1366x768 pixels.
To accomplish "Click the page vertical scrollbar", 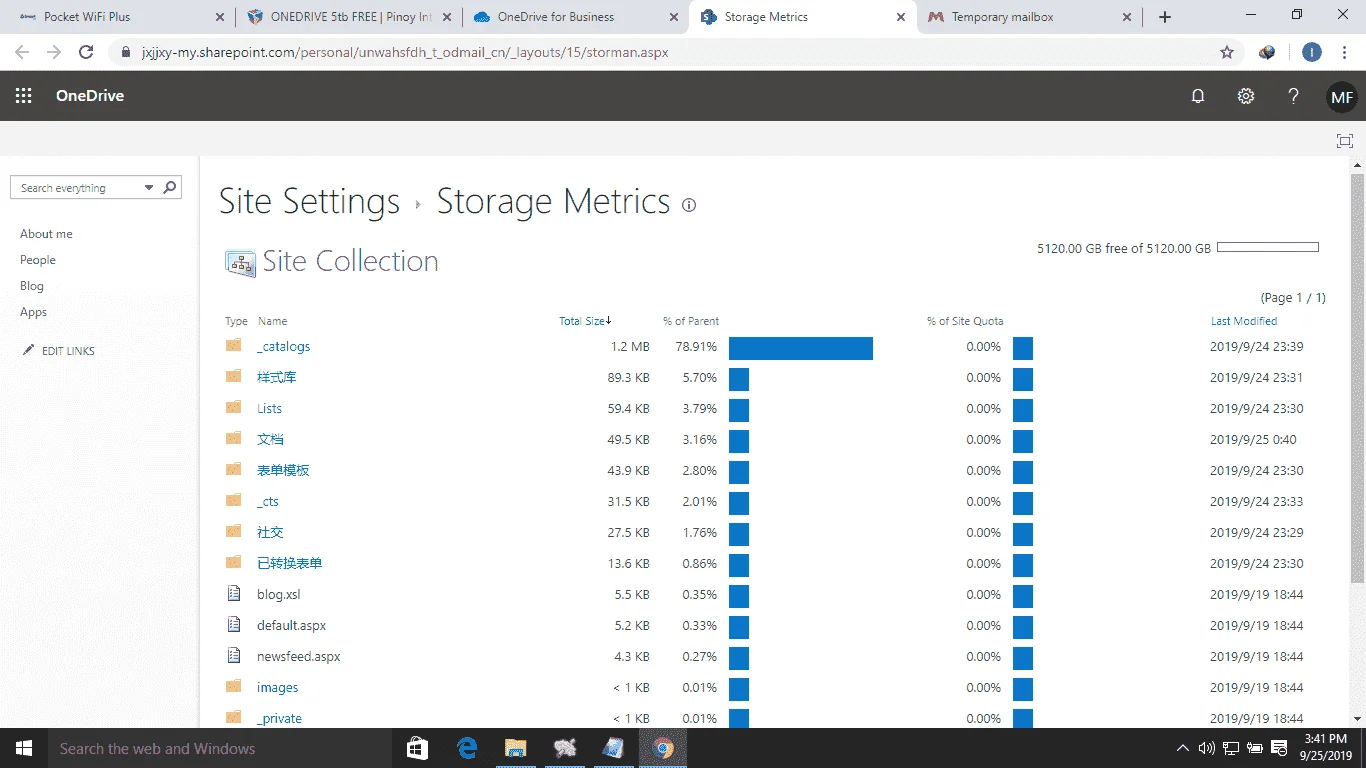I will pos(1357,379).
